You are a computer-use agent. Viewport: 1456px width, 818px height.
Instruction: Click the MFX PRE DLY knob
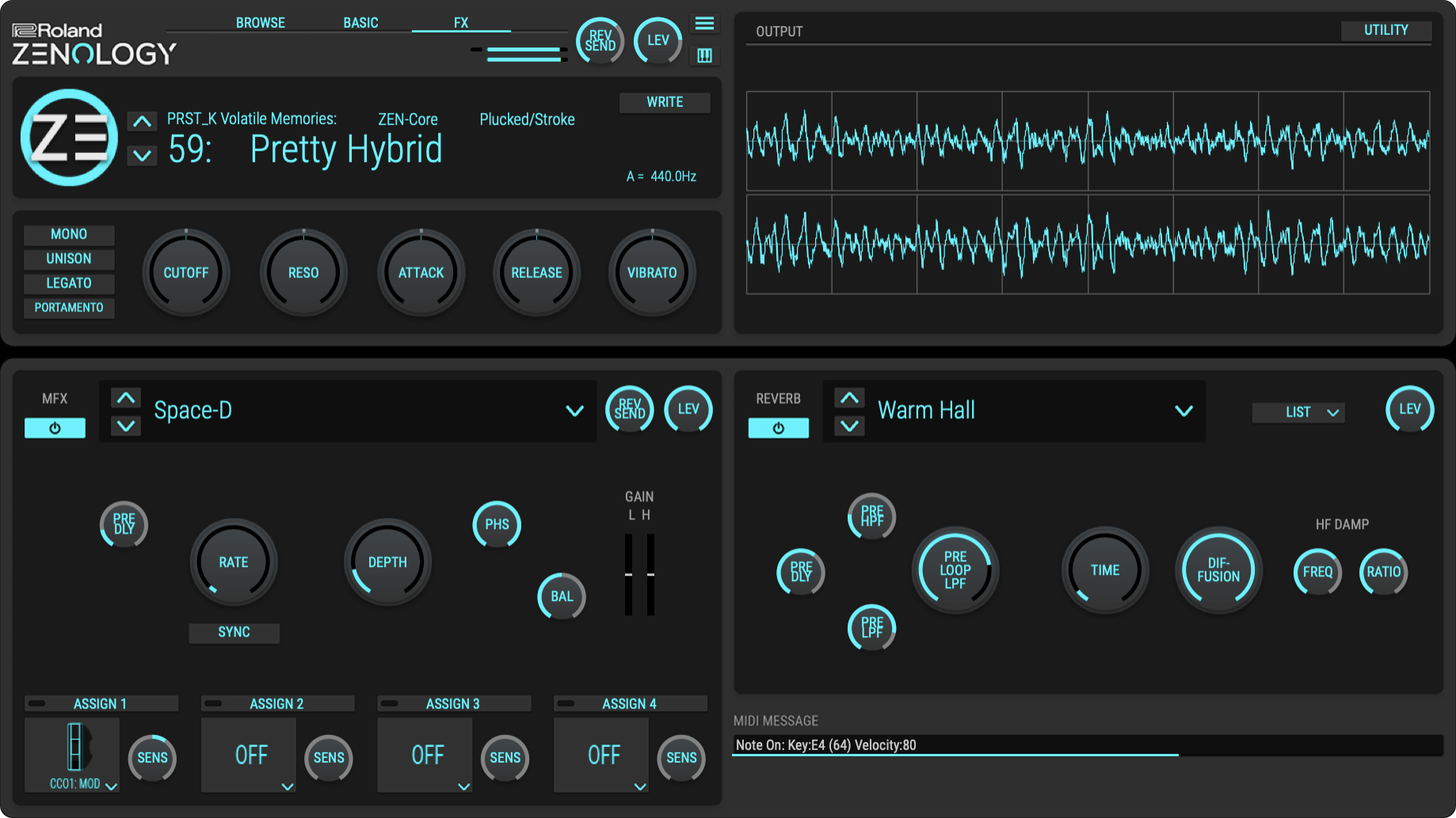click(124, 524)
